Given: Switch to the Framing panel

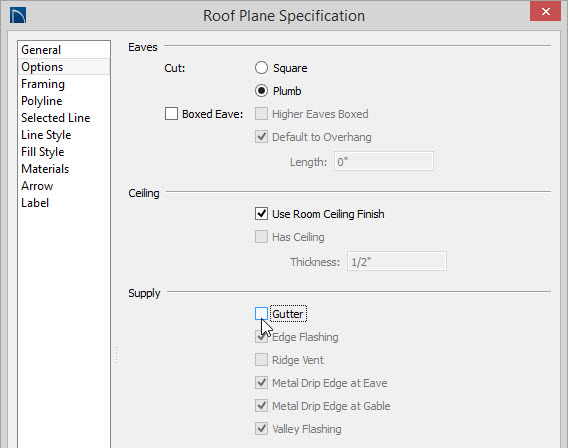Looking at the screenshot, I should pos(43,84).
